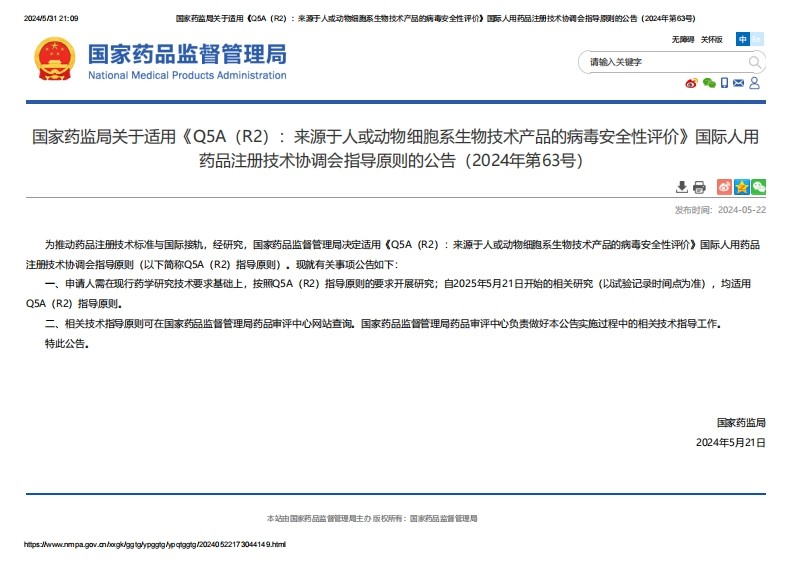This screenshot has height=561, width=793.
Task: Switch language to 中 (Chinese)
Action: [x=743, y=39]
